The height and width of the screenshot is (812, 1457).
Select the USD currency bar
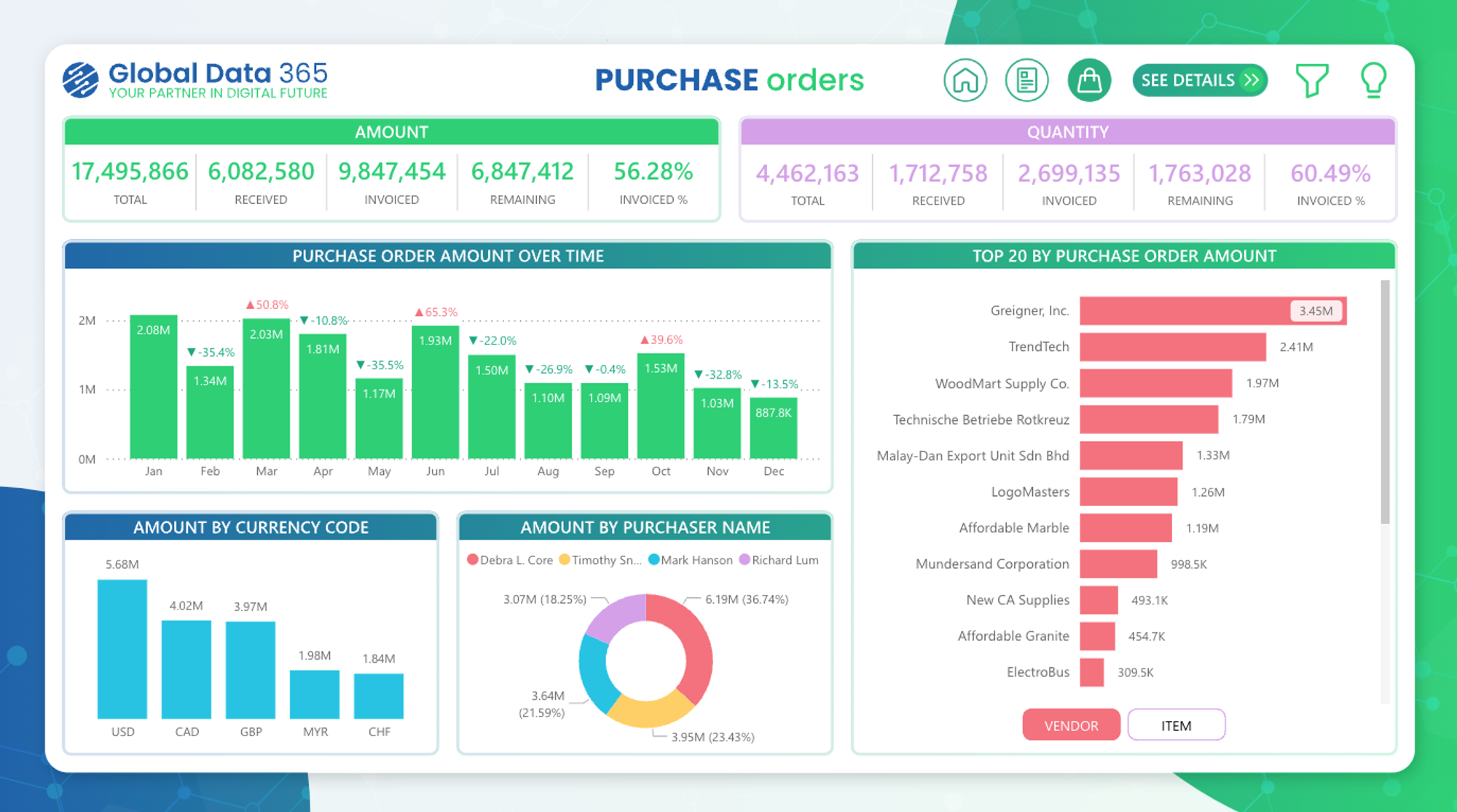tap(122, 648)
